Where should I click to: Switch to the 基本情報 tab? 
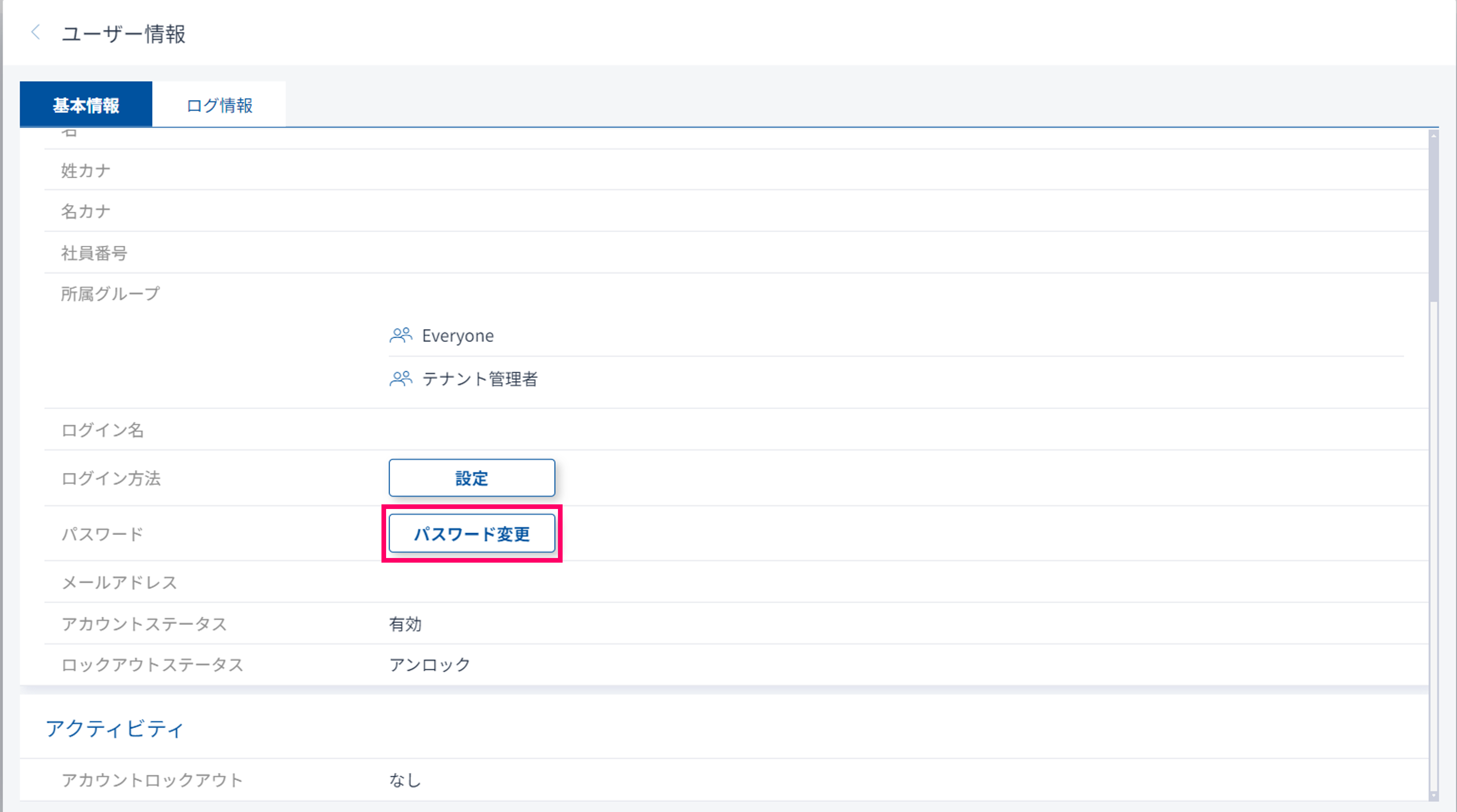click(86, 105)
